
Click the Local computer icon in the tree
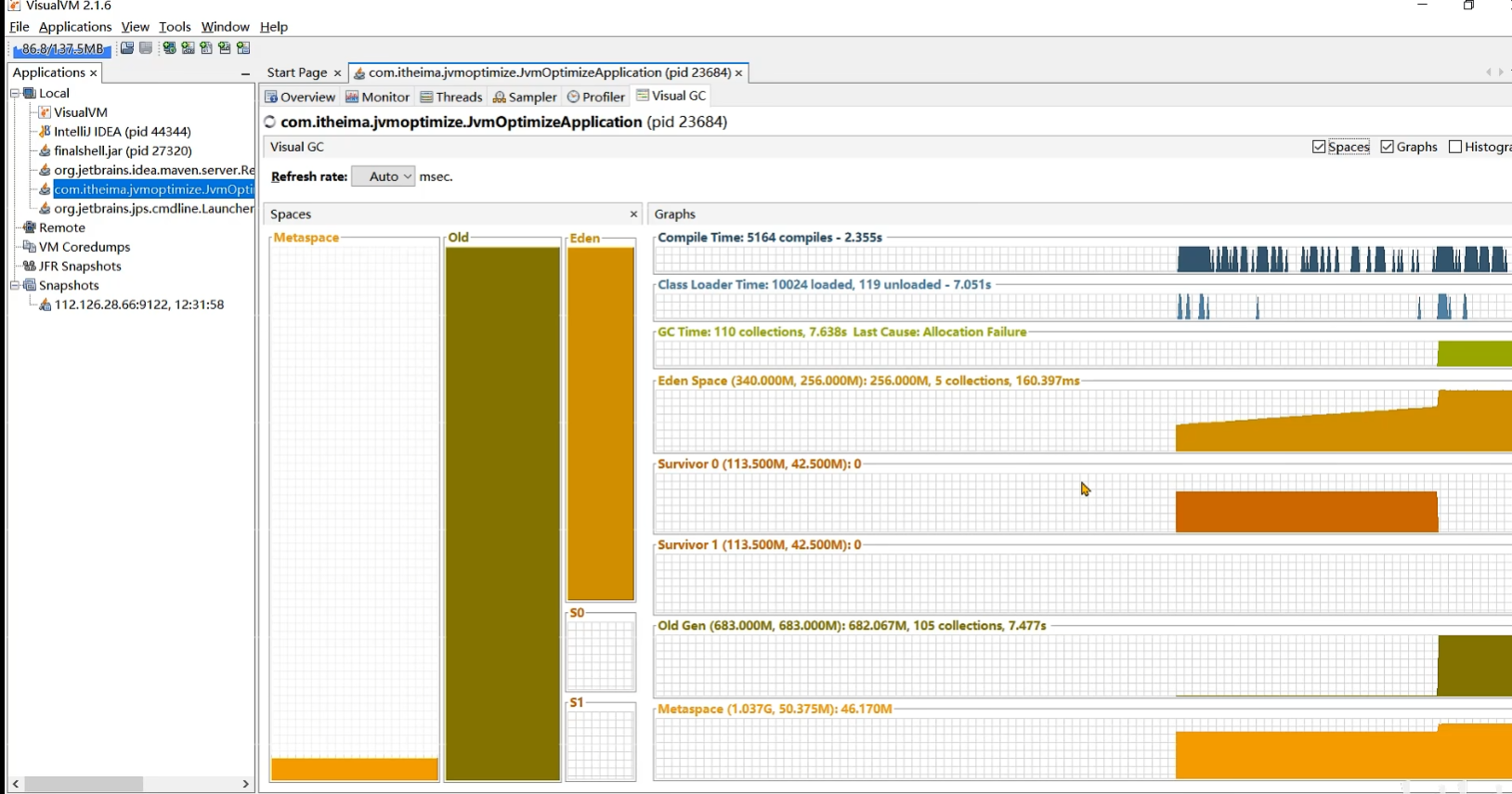pyautogui.click(x=30, y=93)
